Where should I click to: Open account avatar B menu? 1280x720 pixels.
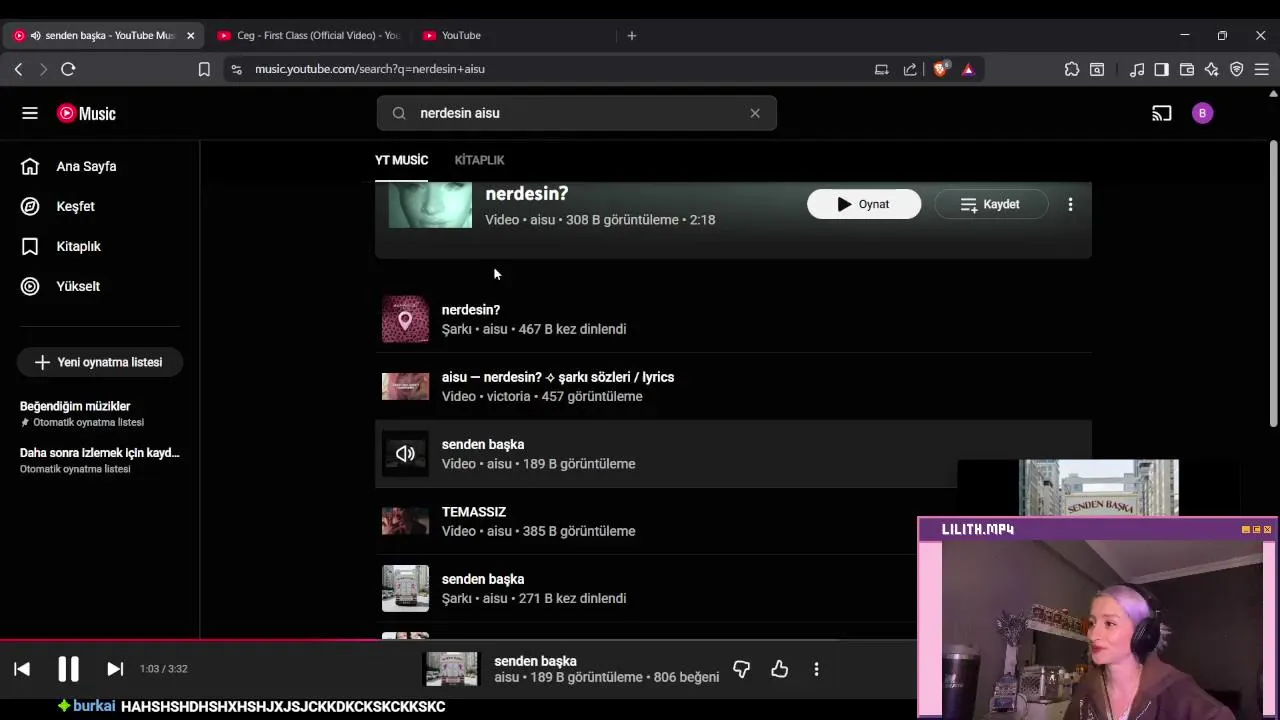coord(1202,113)
